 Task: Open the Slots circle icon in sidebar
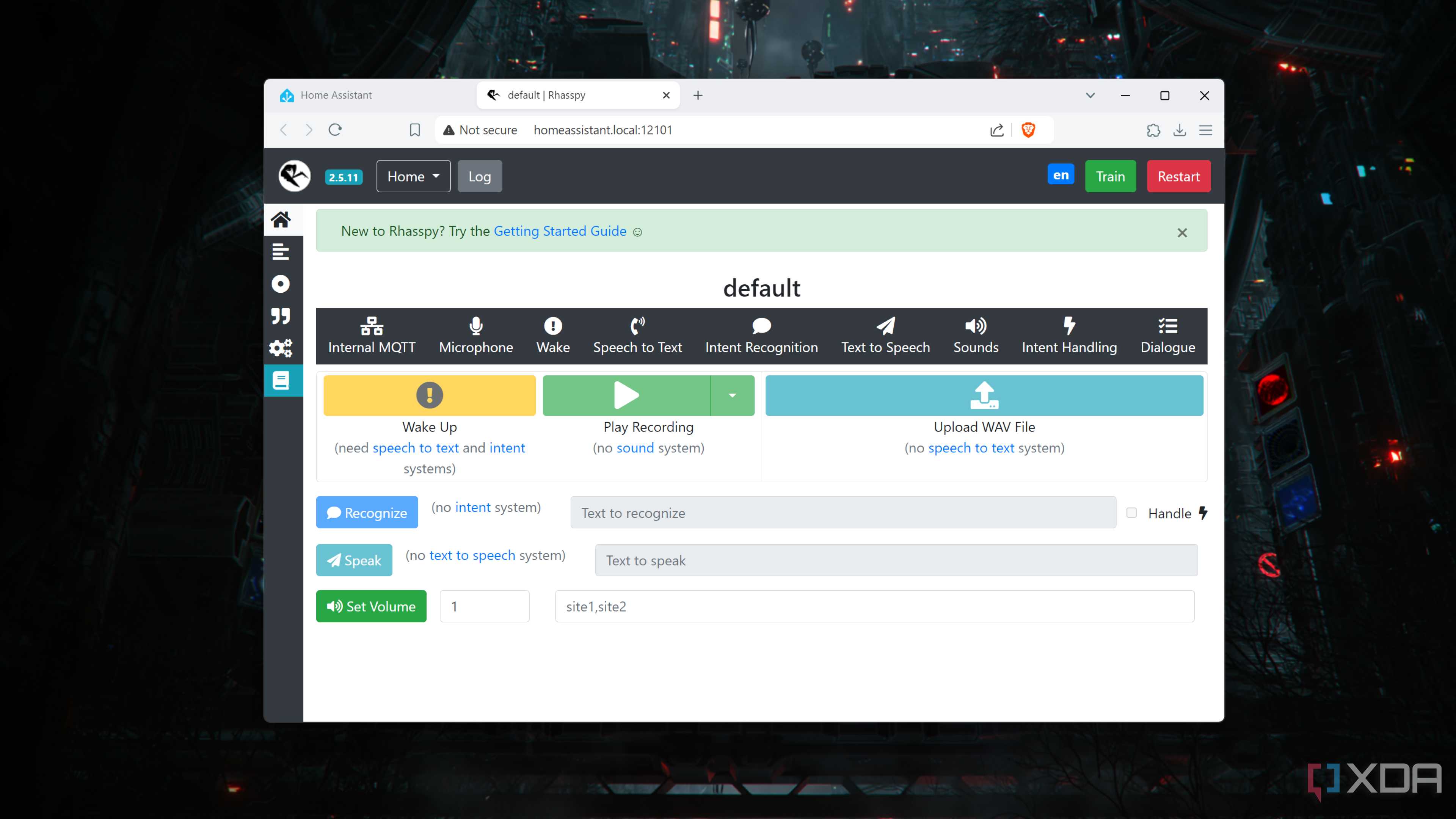click(x=281, y=284)
